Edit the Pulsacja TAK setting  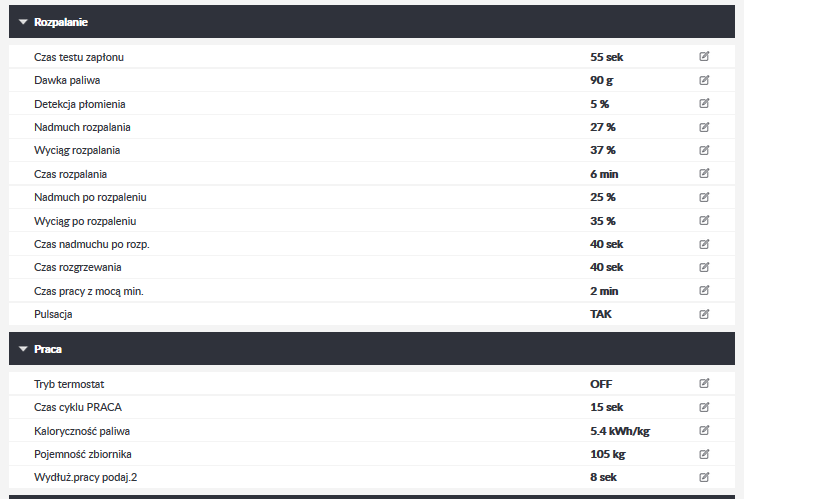pos(704,314)
